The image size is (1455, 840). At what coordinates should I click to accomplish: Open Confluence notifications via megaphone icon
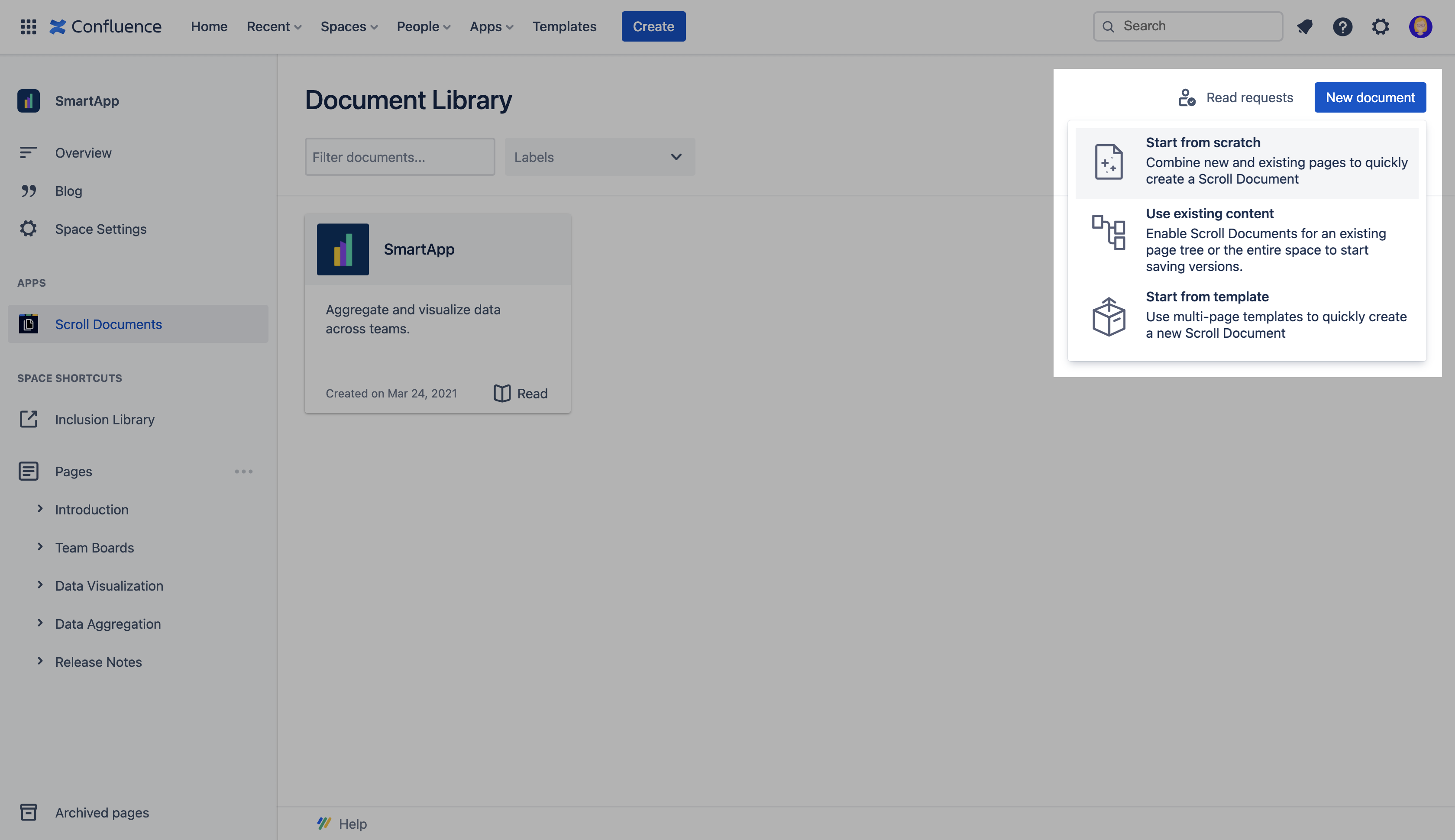tap(1304, 26)
